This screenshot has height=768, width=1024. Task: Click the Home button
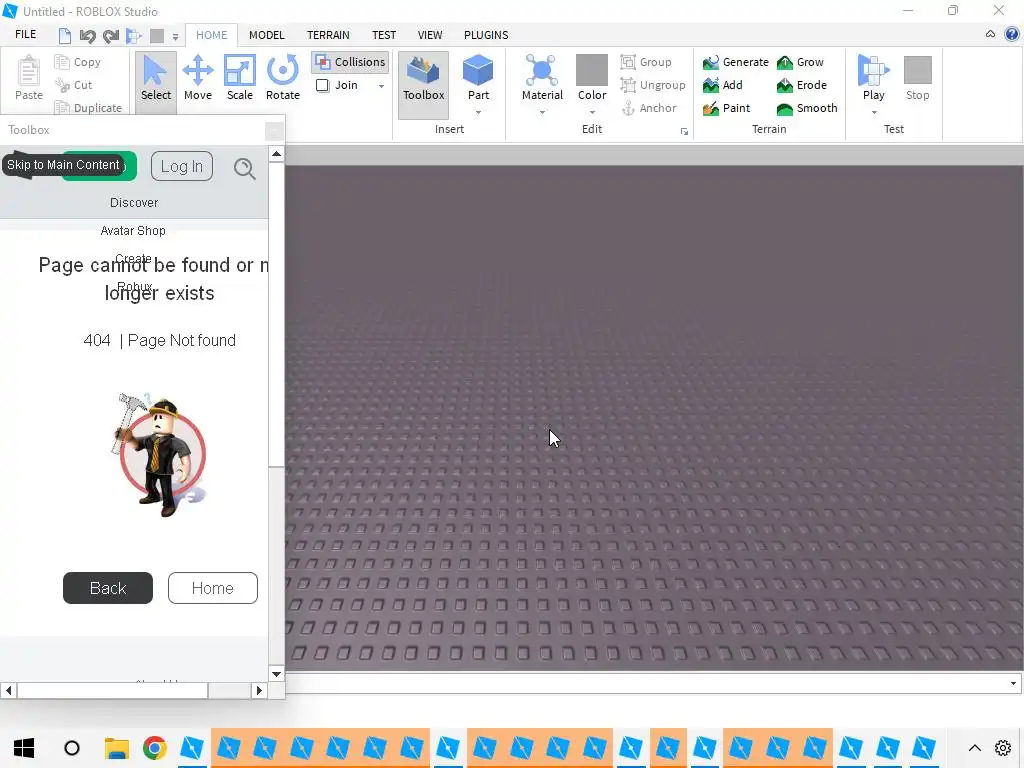click(x=212, y=588)
